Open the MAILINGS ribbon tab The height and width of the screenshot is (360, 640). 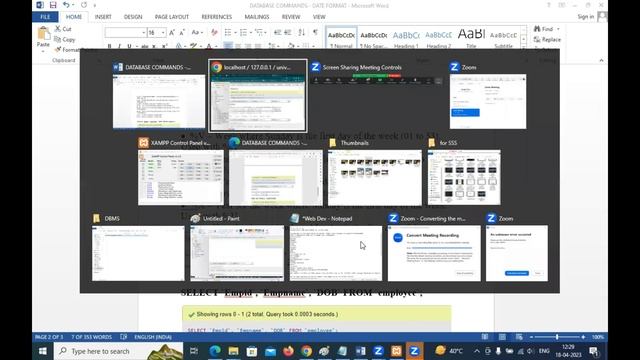click(257, 17)
